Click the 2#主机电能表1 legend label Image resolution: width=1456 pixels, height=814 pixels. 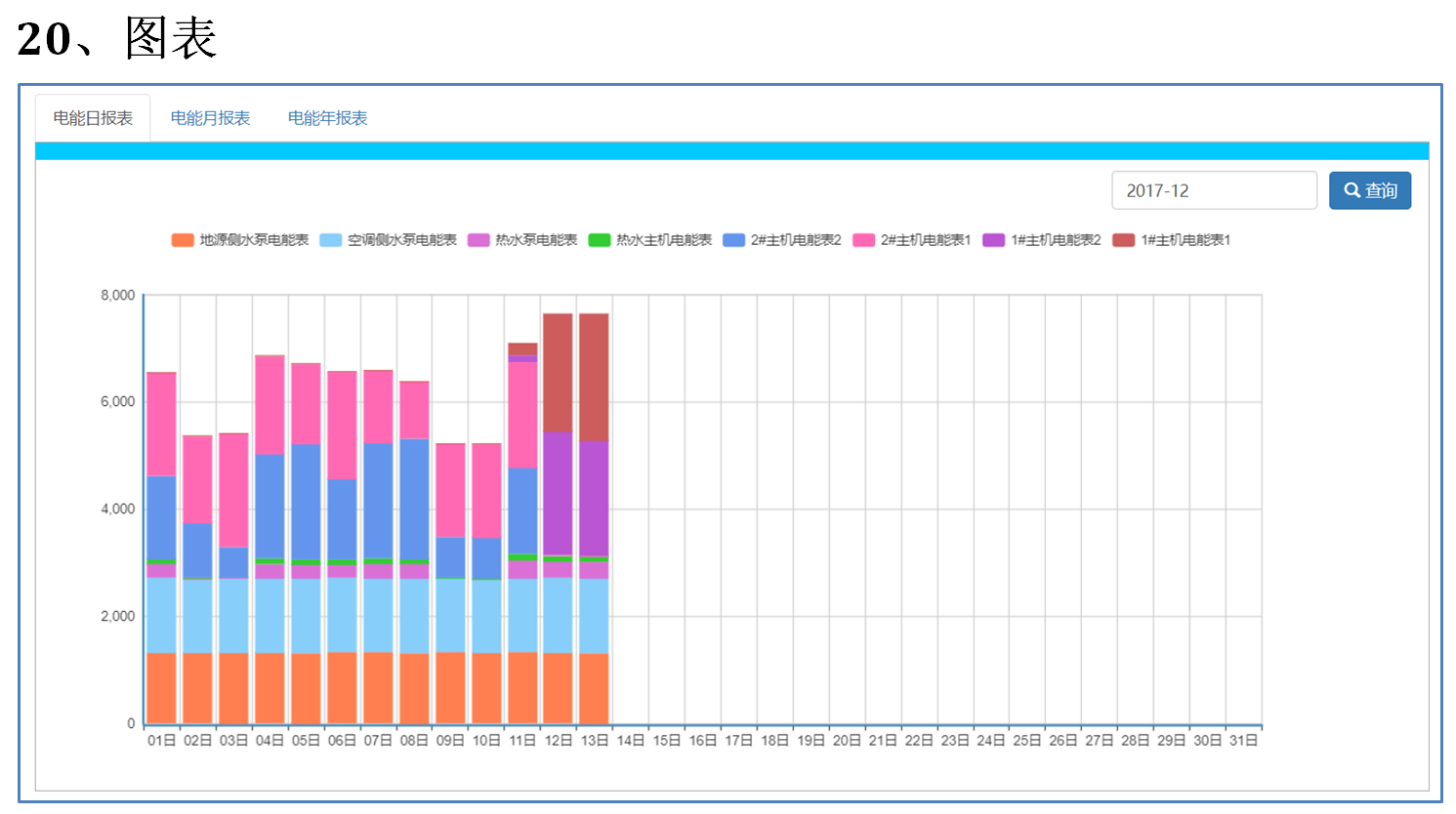coord(926,240)
